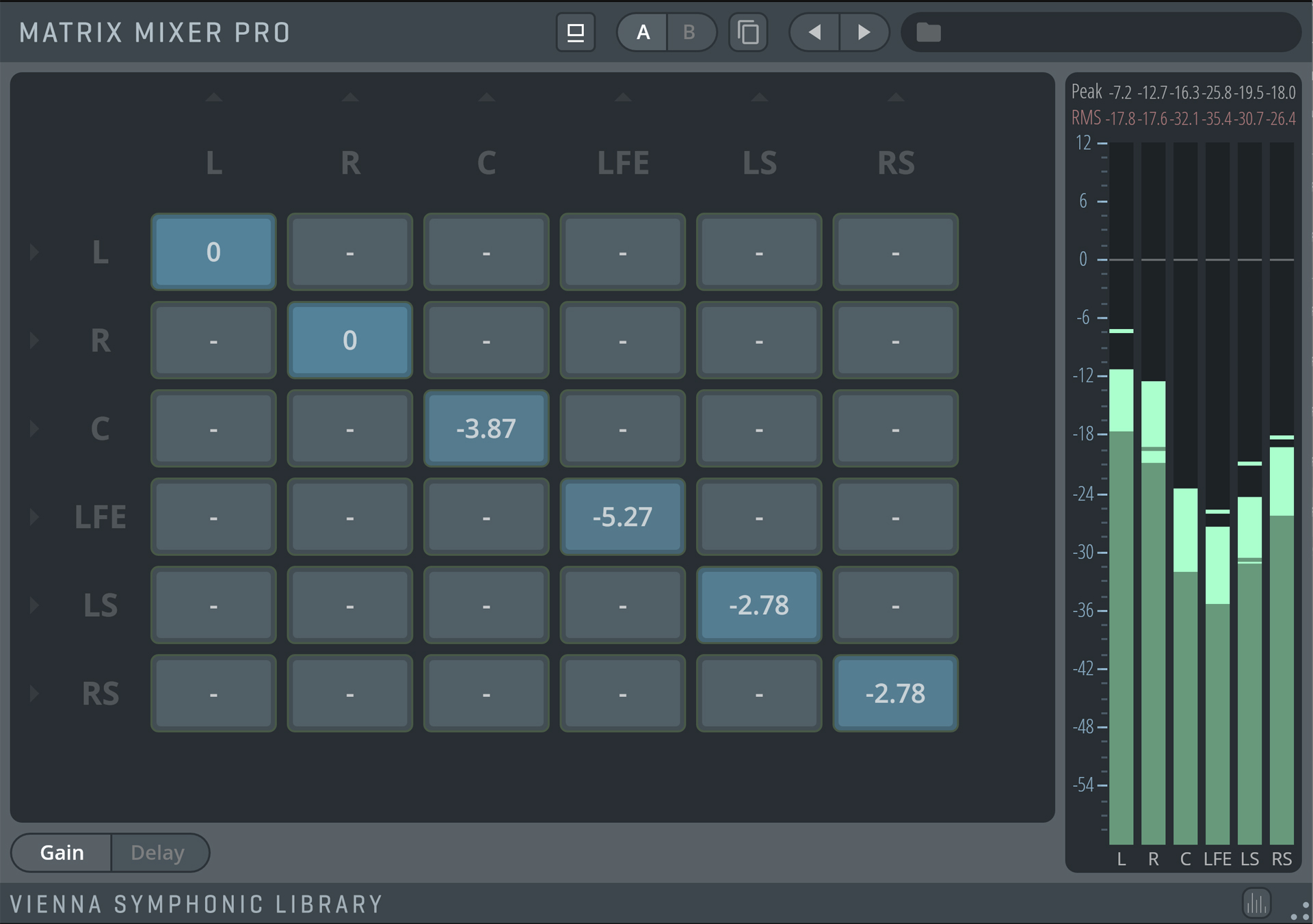
Task: Select the C channel cell showing -3.87
Action: 486,429
